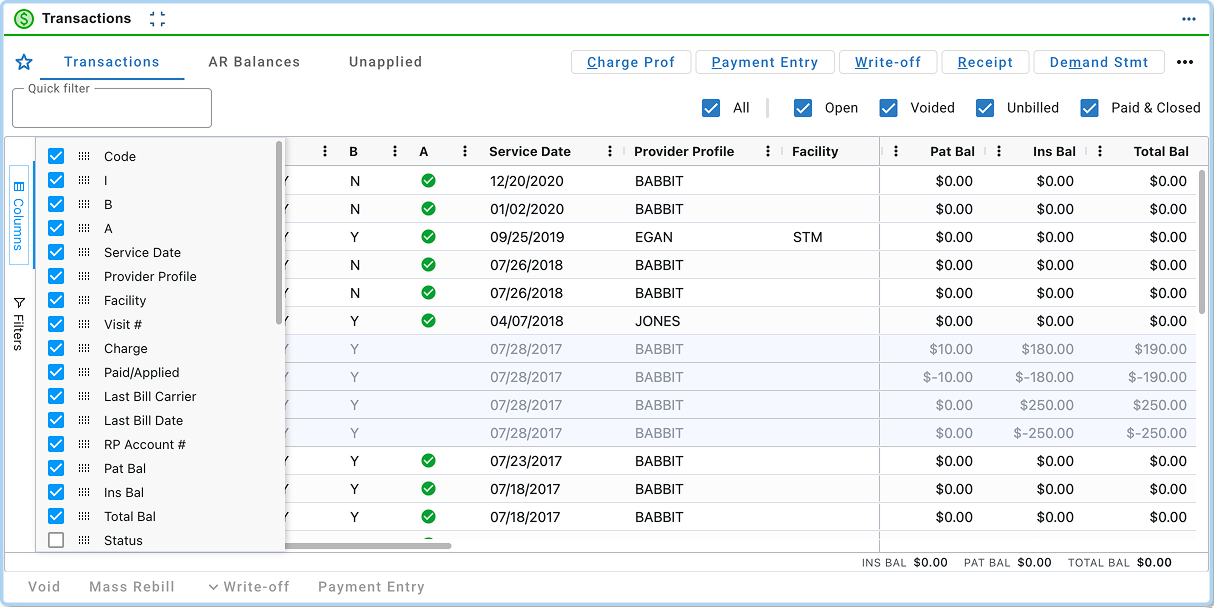Screen dimensions: 1214x608
Task: Hide the Code column checkbox
Action: [56, 156]
